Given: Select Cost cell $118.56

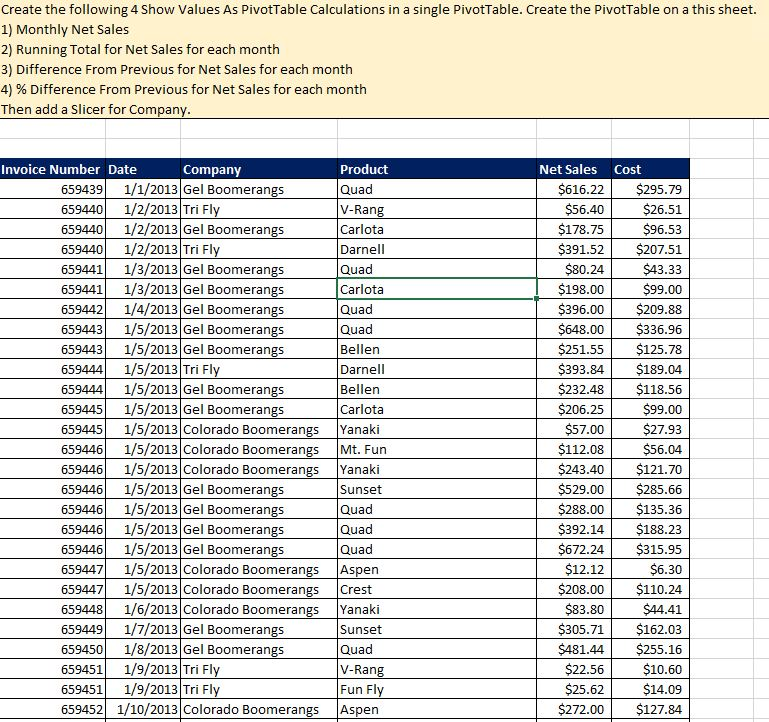Looking at the screenshot, I should tap(650, 389).
